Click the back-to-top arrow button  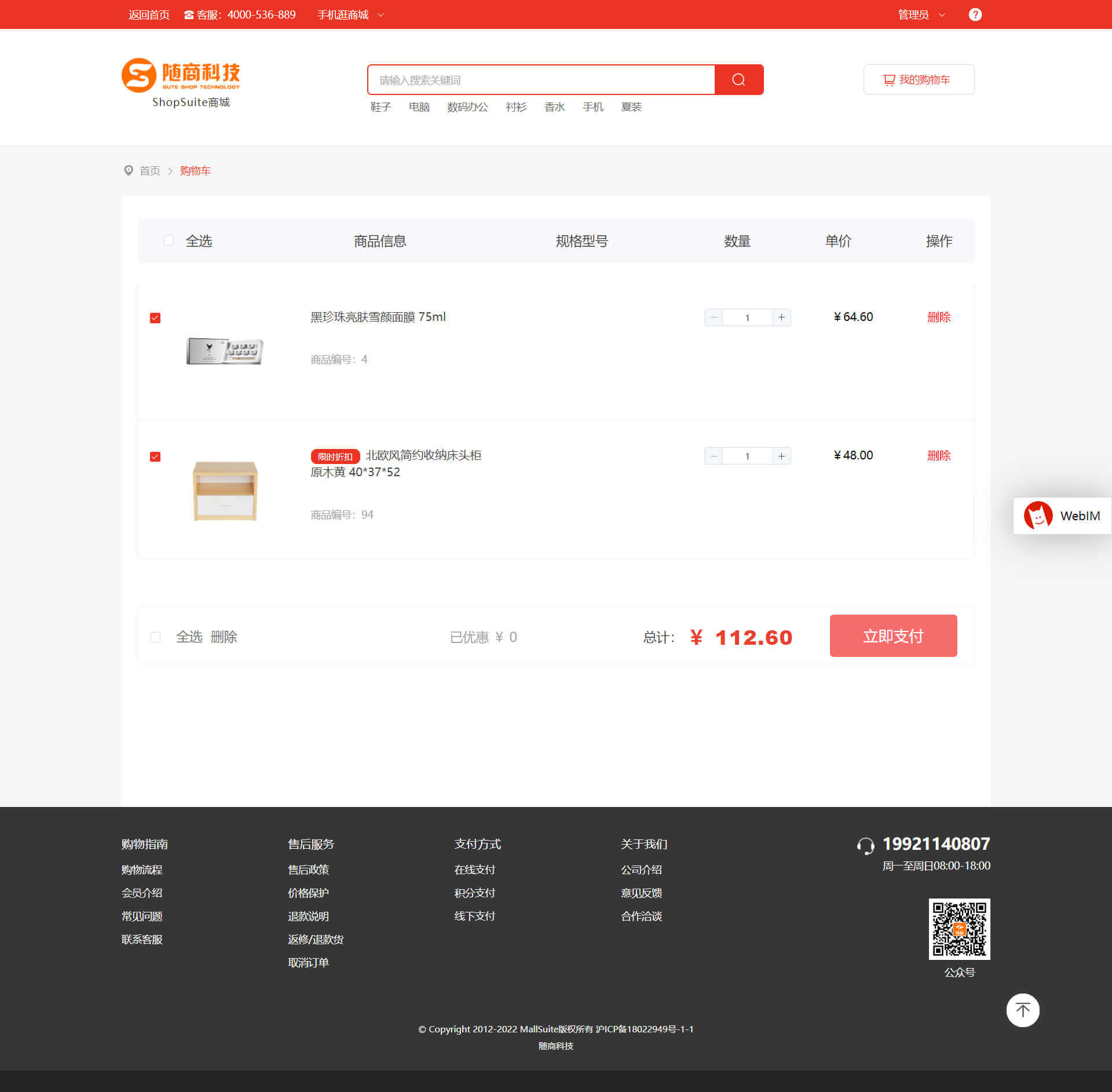[1022, 1010]
